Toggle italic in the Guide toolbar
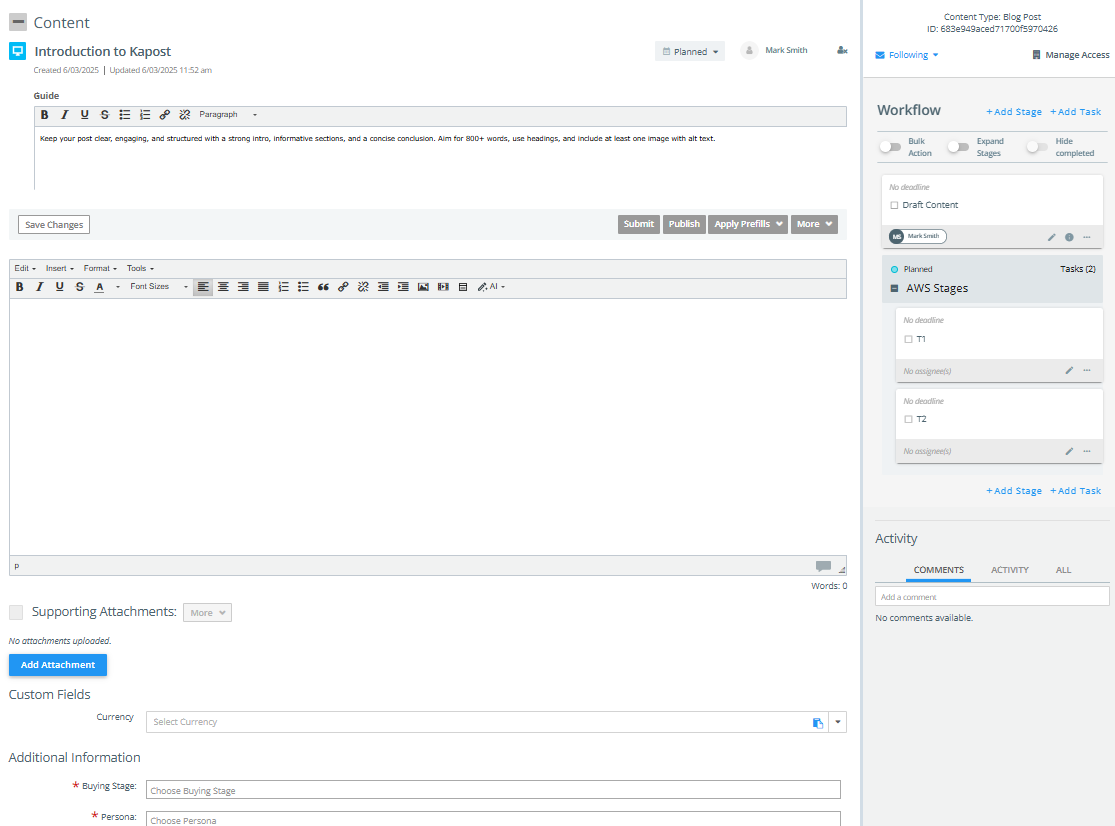The image size is (1115, 826). [x=65, y=114]
